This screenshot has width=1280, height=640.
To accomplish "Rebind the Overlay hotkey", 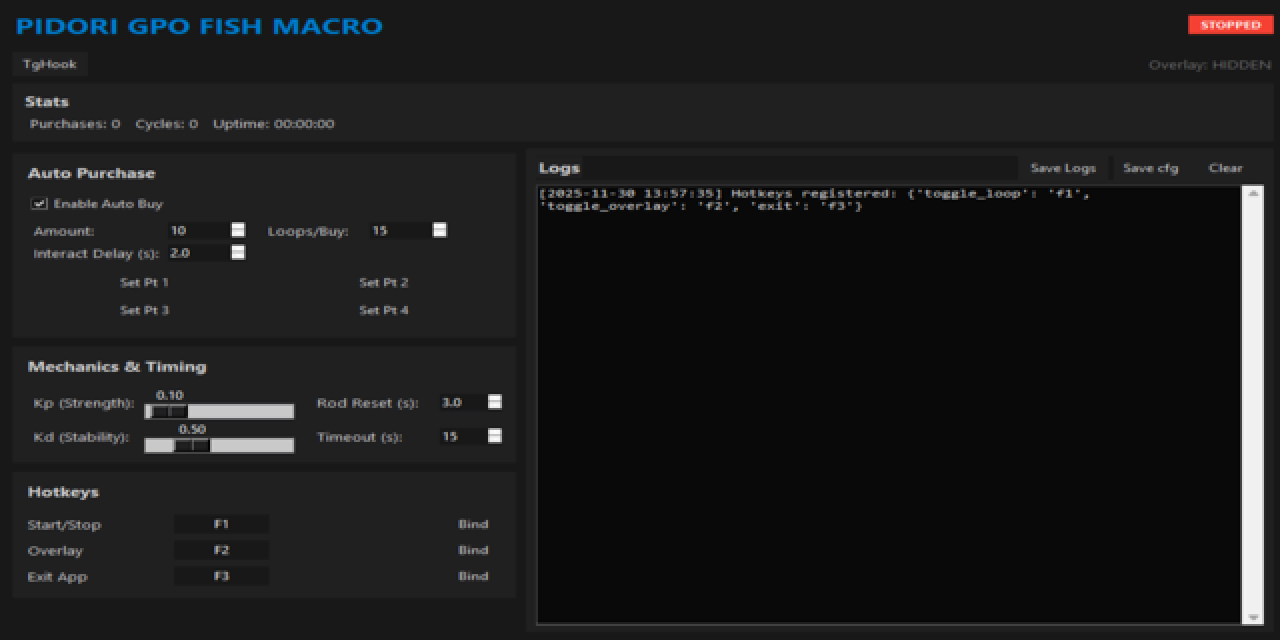I will (x=474, y=550).
